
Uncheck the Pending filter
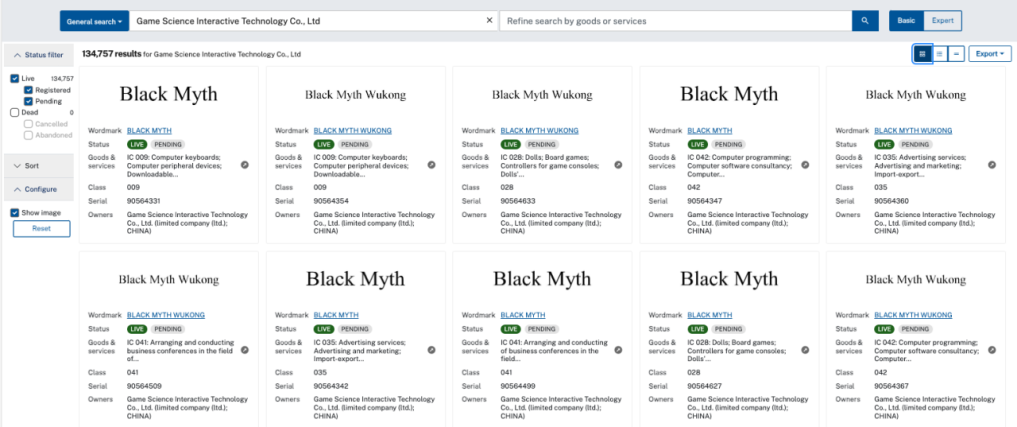coord(29,101)
